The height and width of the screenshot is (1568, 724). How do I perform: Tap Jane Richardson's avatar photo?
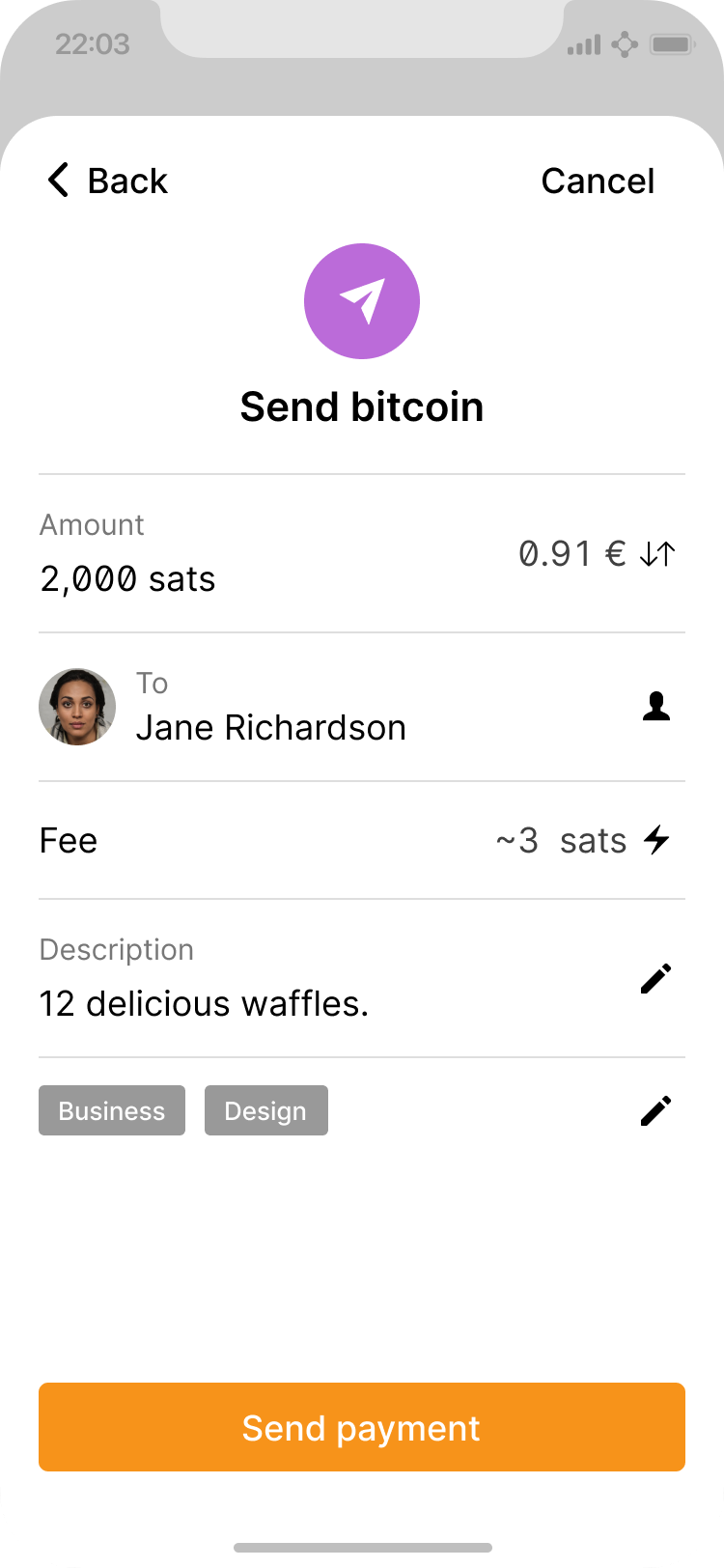point(77,707)
